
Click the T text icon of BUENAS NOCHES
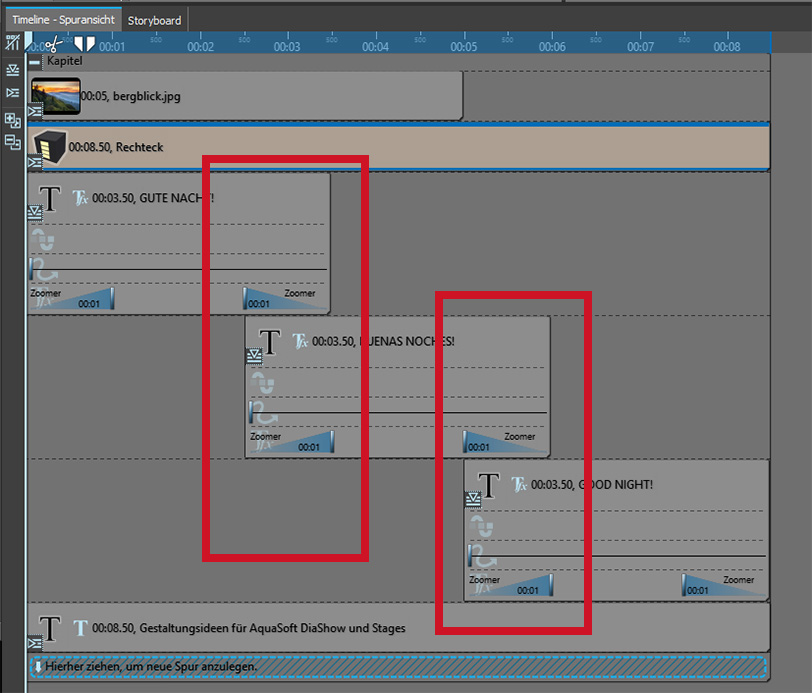pos(270,342)
